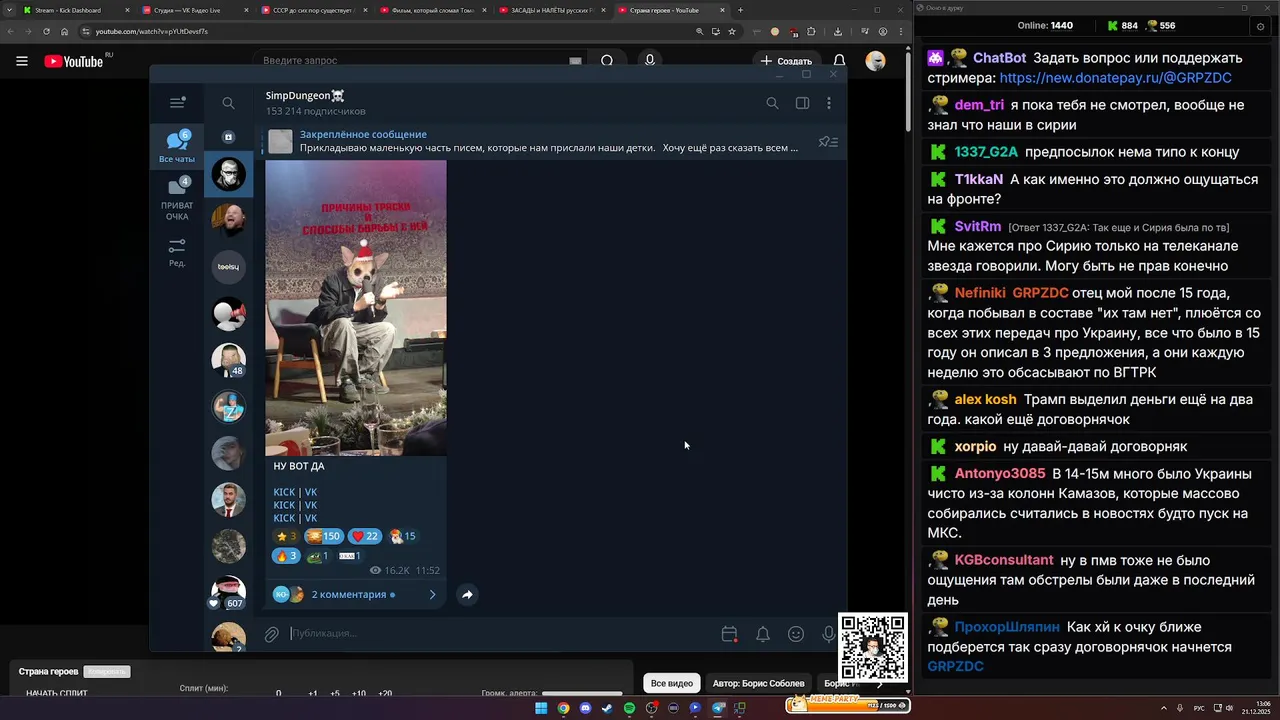Toggle the frog reaction with 1
The width and height of the screenshot is (1280, 720).
[x=317, y=556]
